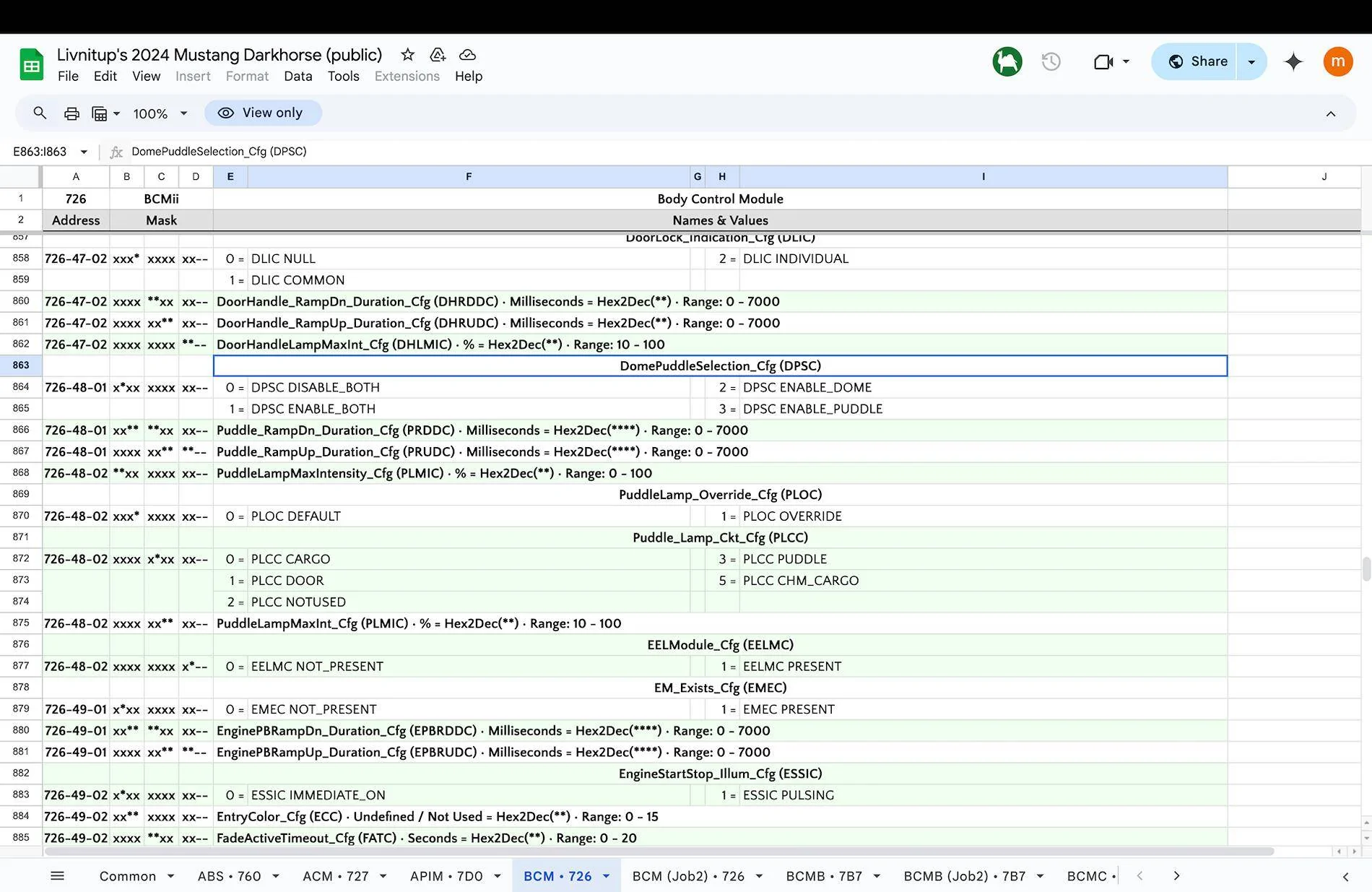Open the Help menu

(x=469, y=76)
